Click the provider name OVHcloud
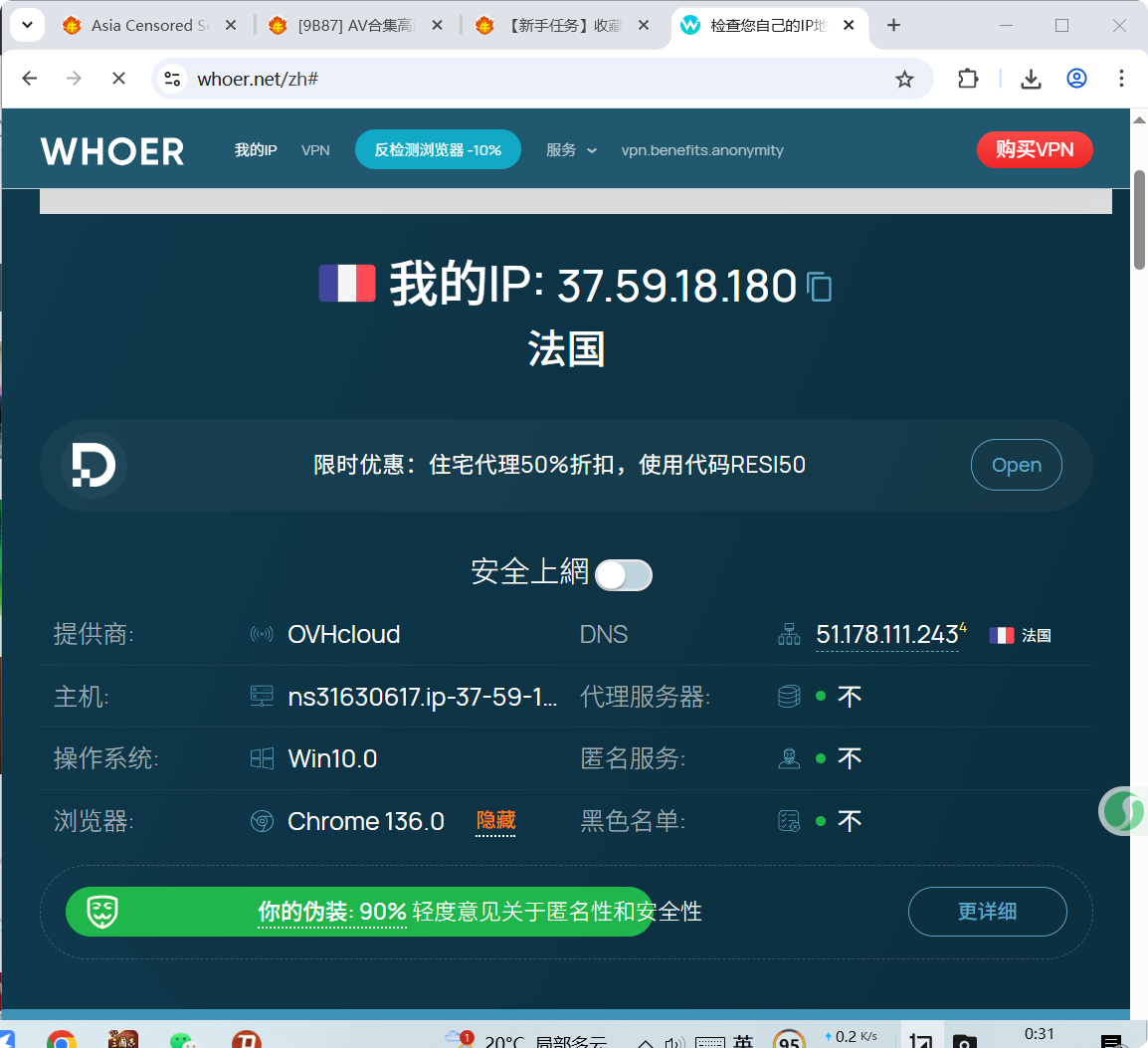 coord(343,634)
